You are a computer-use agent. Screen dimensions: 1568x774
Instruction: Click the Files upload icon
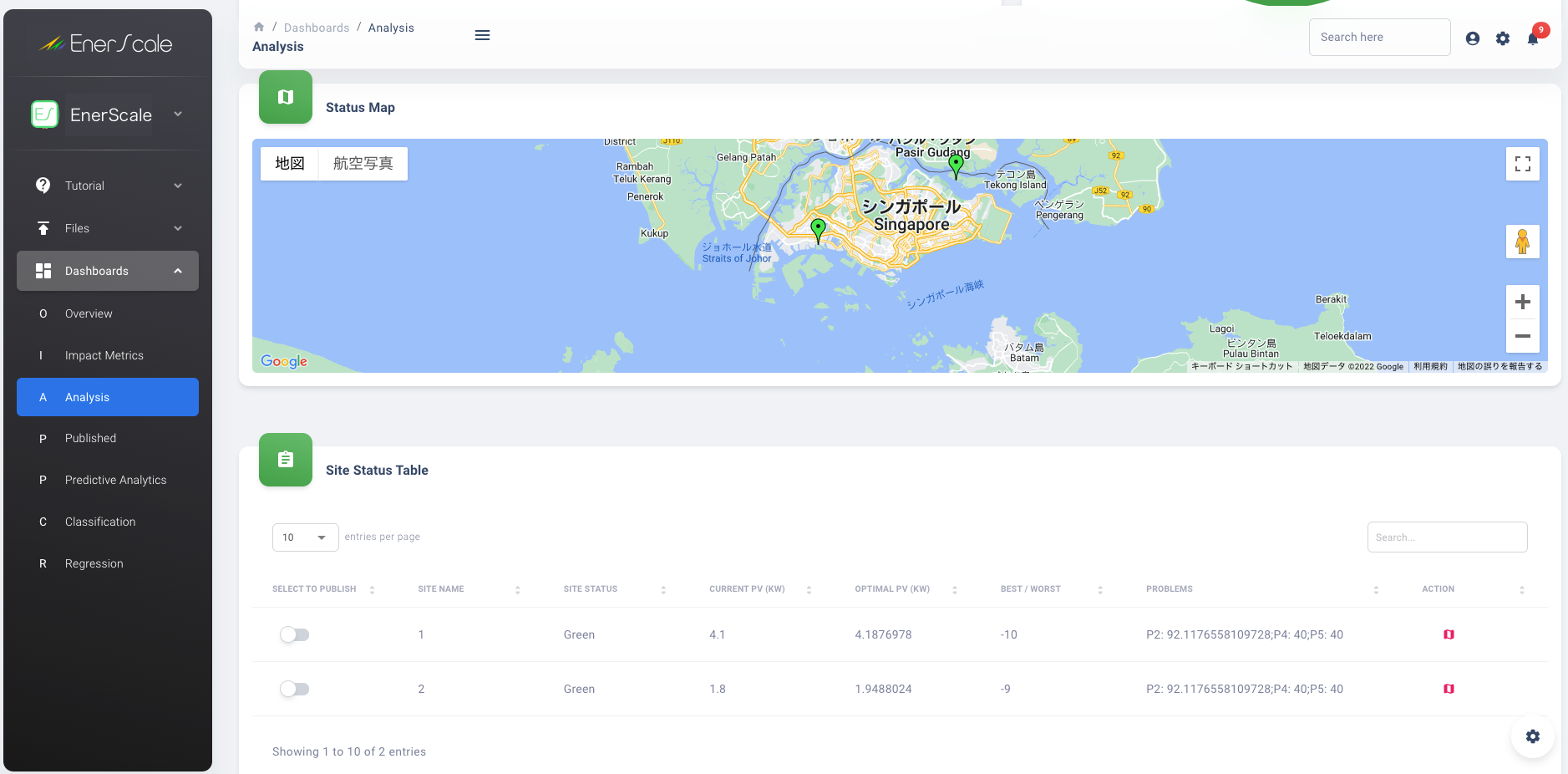click(43, 228)
